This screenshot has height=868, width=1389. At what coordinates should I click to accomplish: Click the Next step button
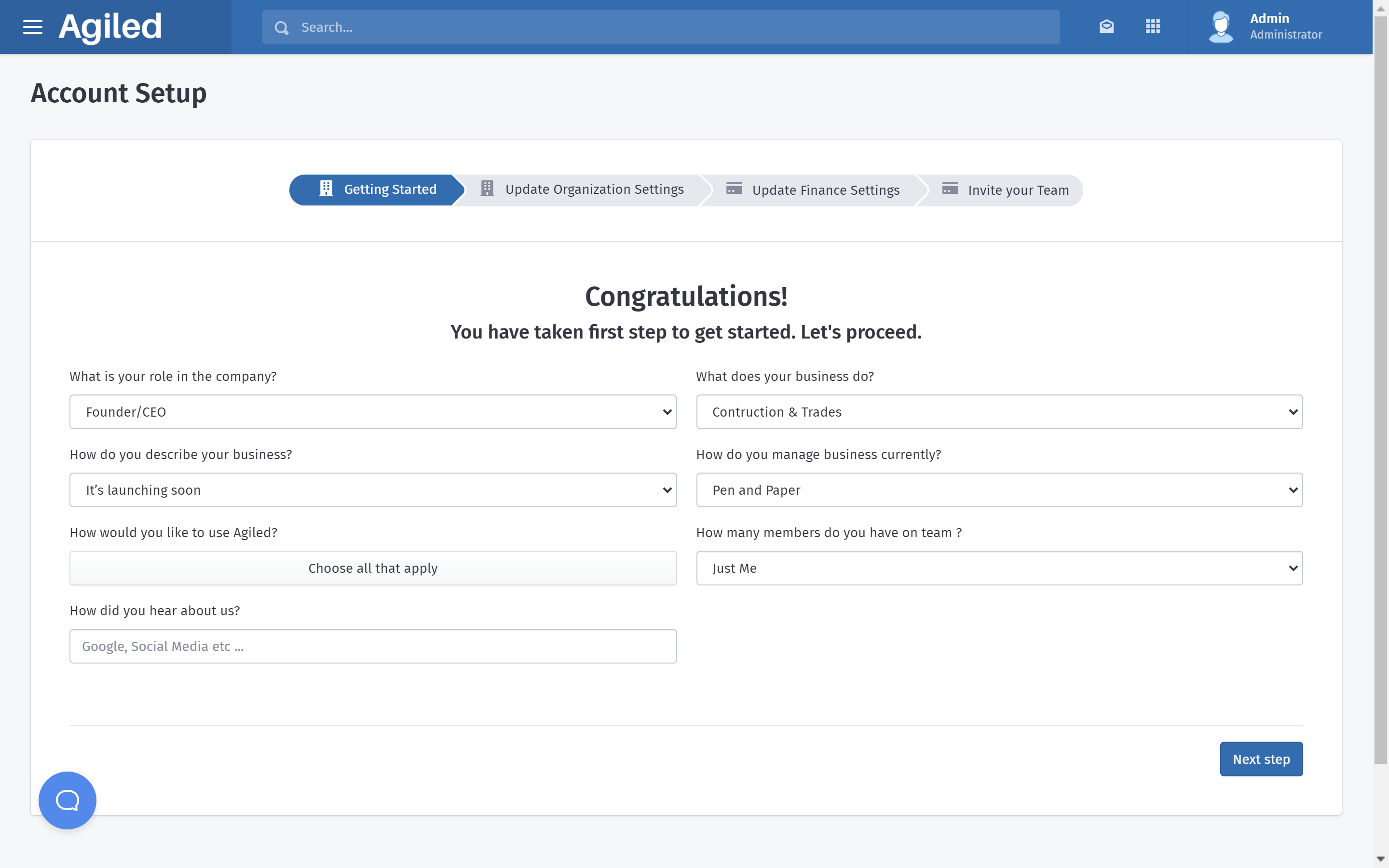click(1260, 759)
